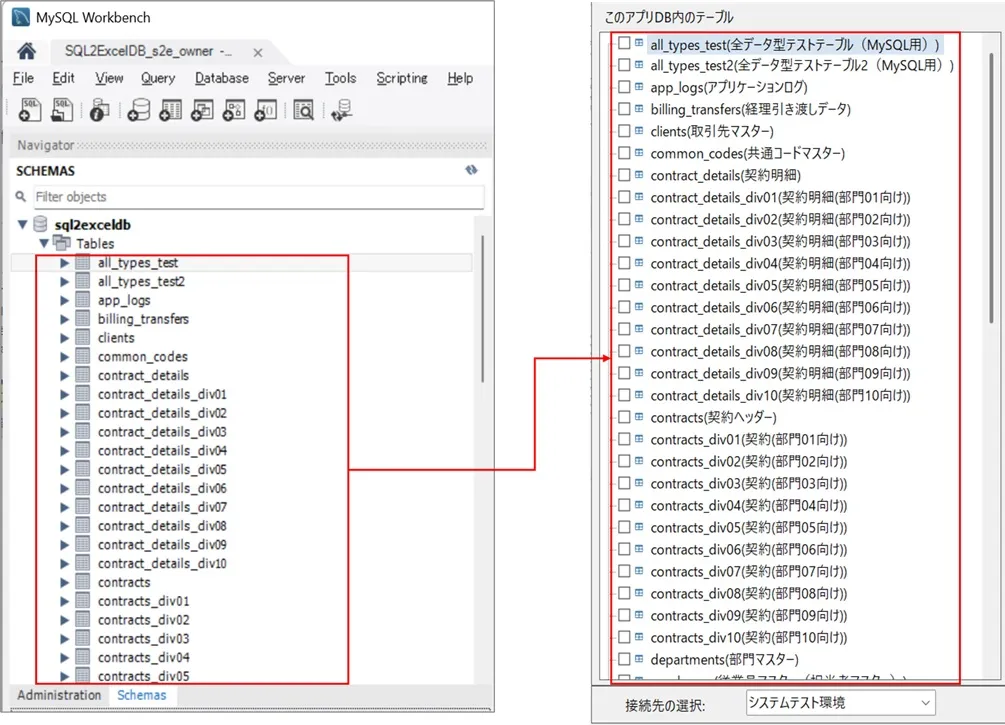Click the create new view icon
Viewport: 1005px width, 725px height.
[x=202, y=110]
